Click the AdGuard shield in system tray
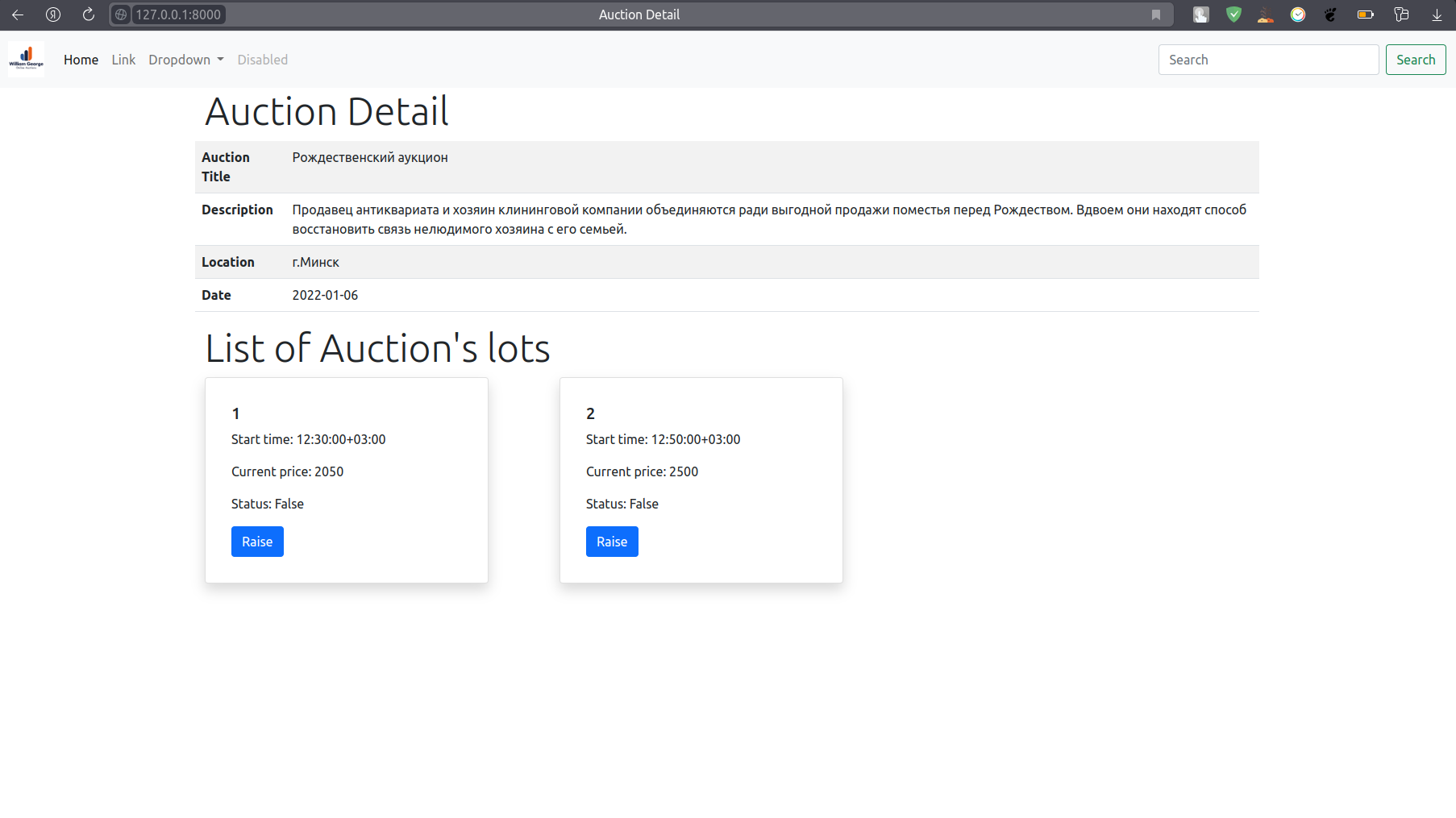This screenshot has width=1456, height=818. (x=1233, y=14)
